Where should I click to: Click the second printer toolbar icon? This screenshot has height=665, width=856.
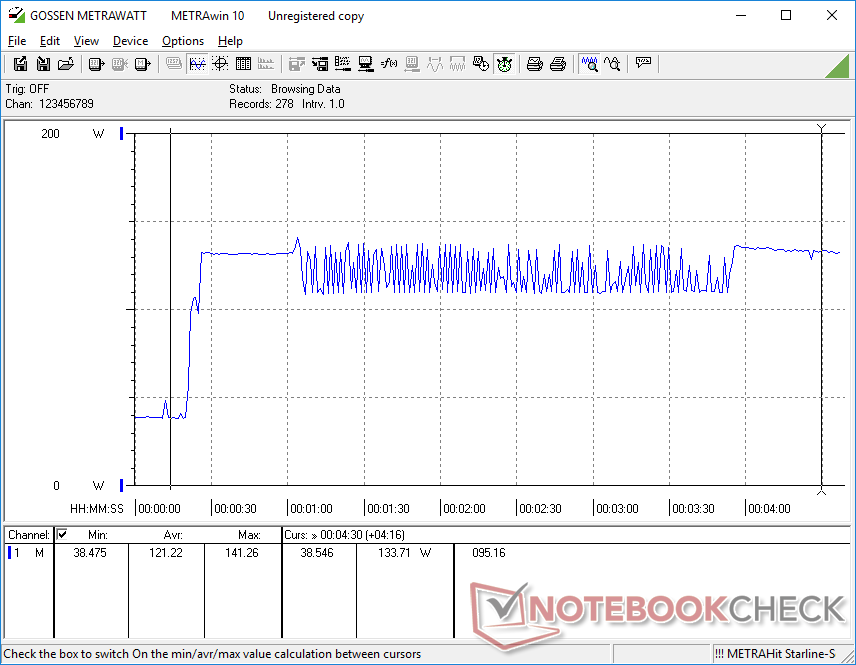[x=557, y=64]
